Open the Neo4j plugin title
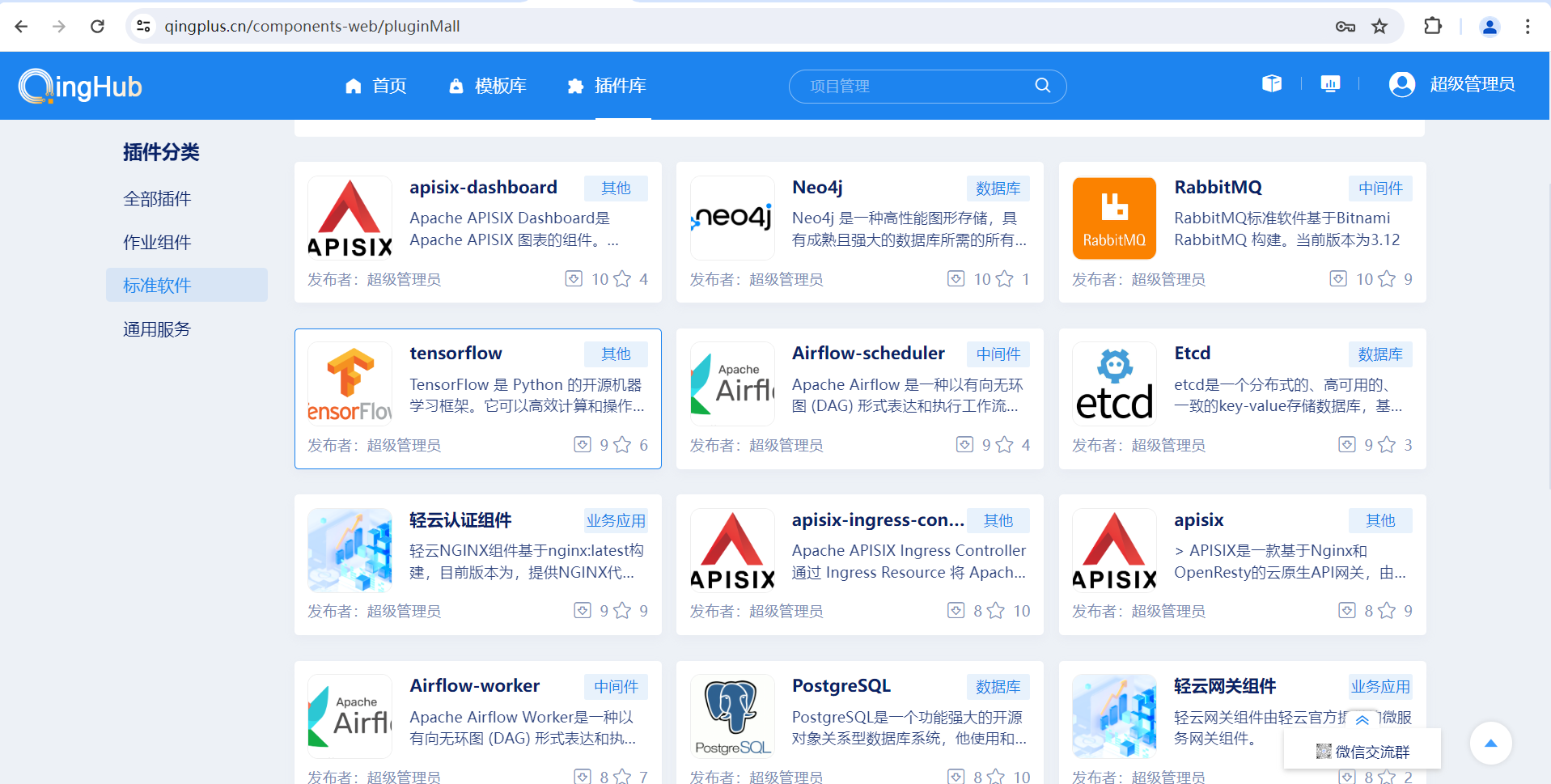Viewport: 1551px width, 784px height. (817, 188)
